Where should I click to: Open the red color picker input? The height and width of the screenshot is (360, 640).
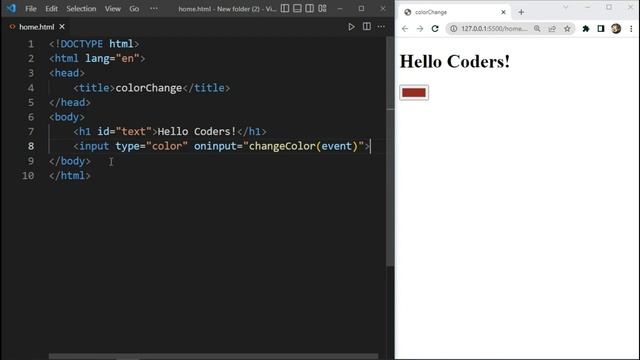414,93
